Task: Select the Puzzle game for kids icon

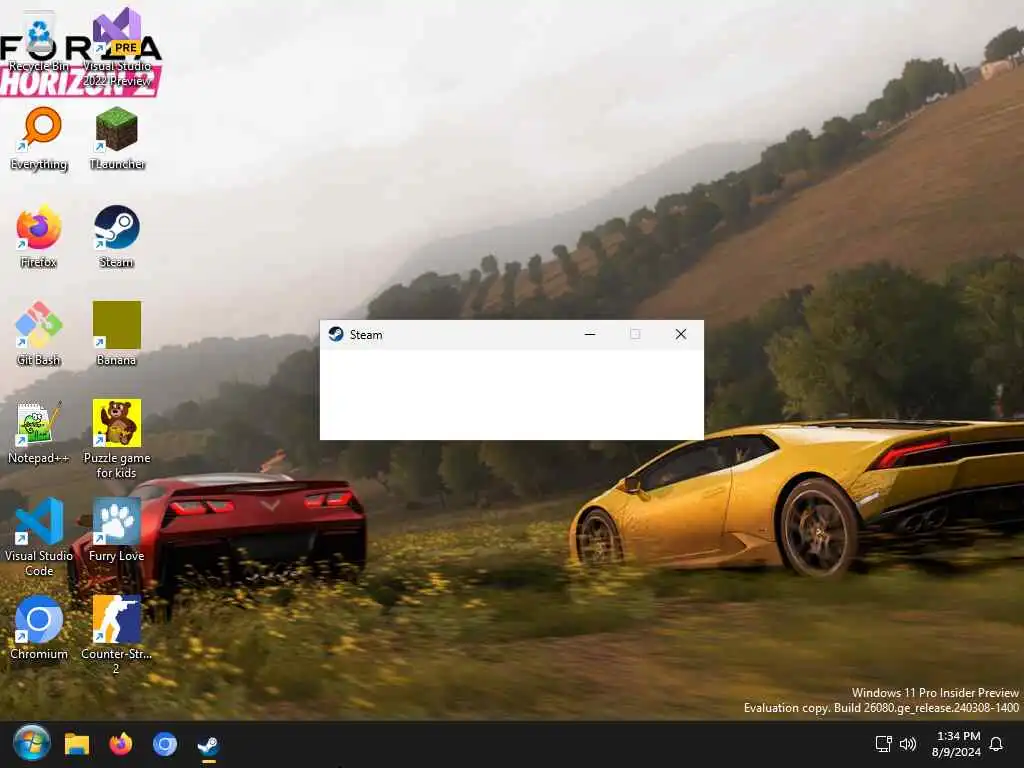Action: 117,439
